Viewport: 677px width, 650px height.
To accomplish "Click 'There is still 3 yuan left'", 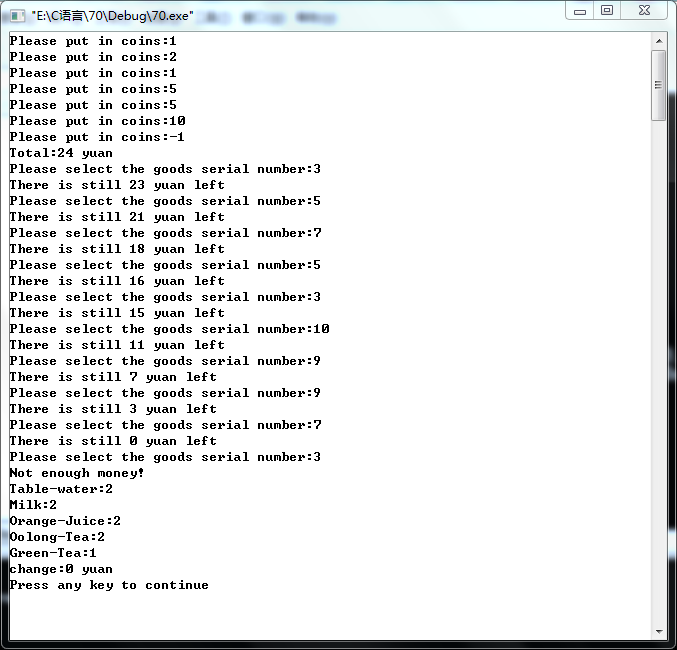I will point(113,409).
